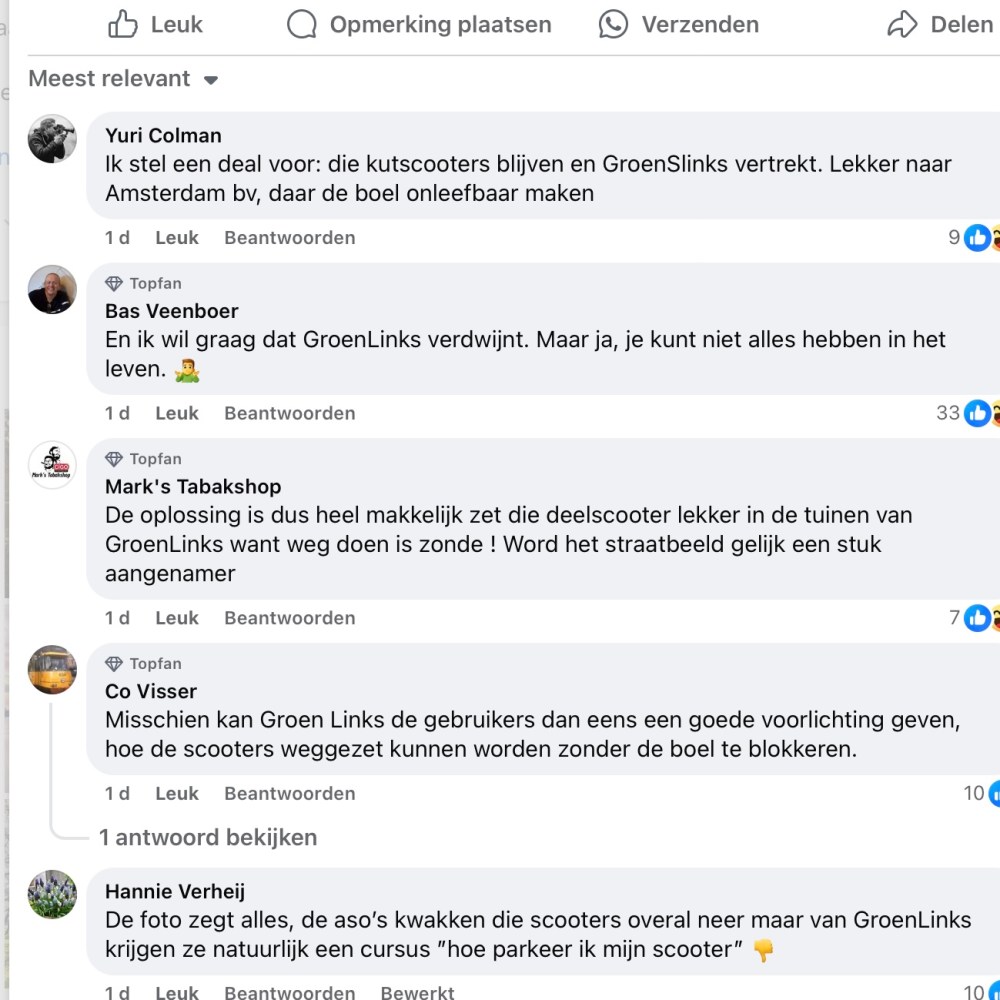
Task: Toggle Leuk on Mark's Tabakshop comment
Action: [177, 618]
